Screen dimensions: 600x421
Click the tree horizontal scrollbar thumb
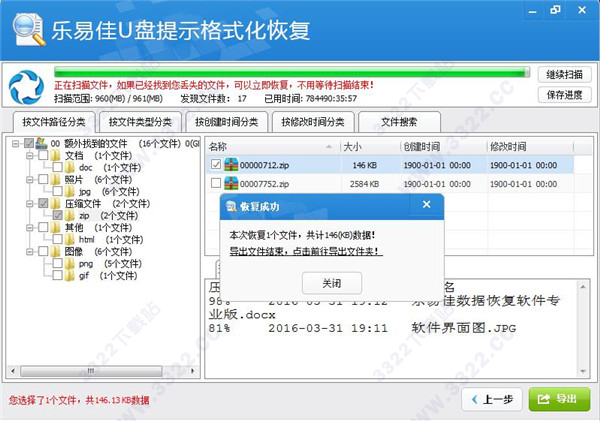pos(91,371)
